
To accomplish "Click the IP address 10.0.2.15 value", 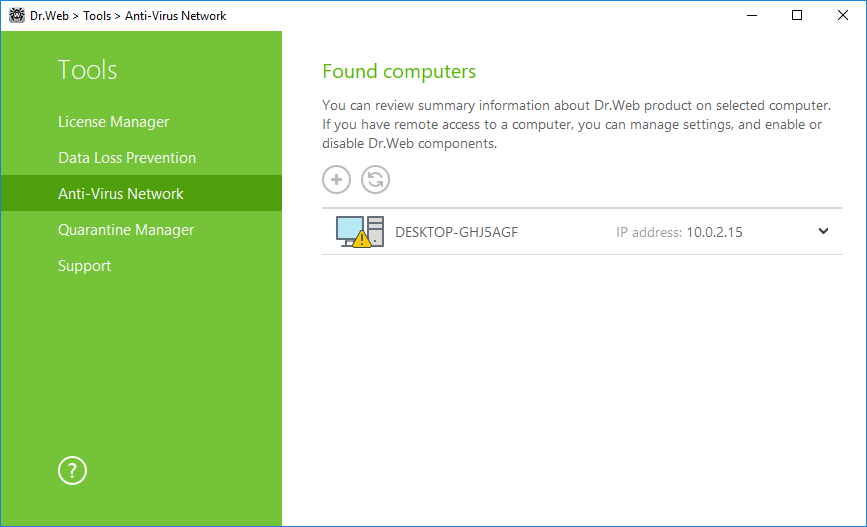I will 714,232.
